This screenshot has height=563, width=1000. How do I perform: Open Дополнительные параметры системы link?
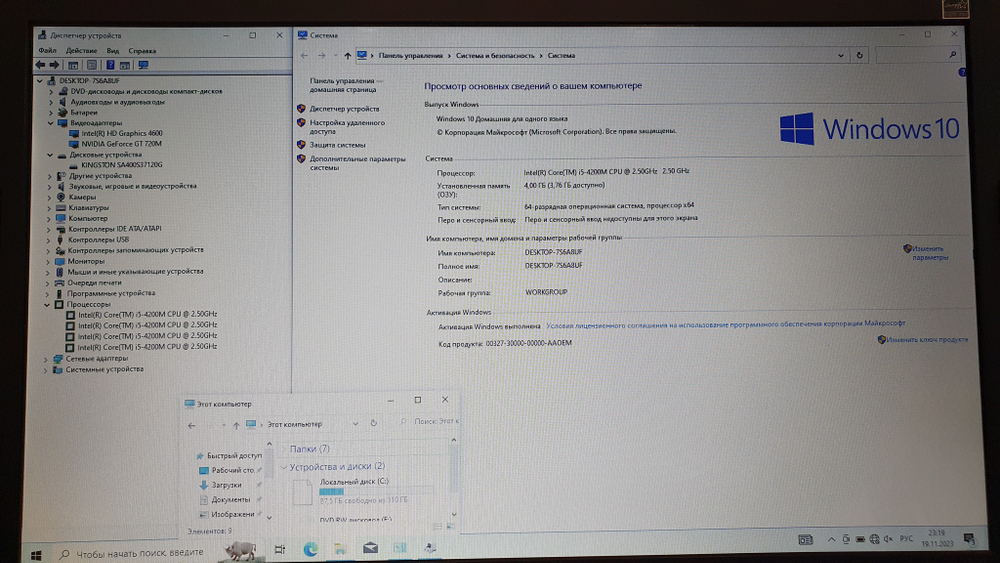[x=357, y=163]
